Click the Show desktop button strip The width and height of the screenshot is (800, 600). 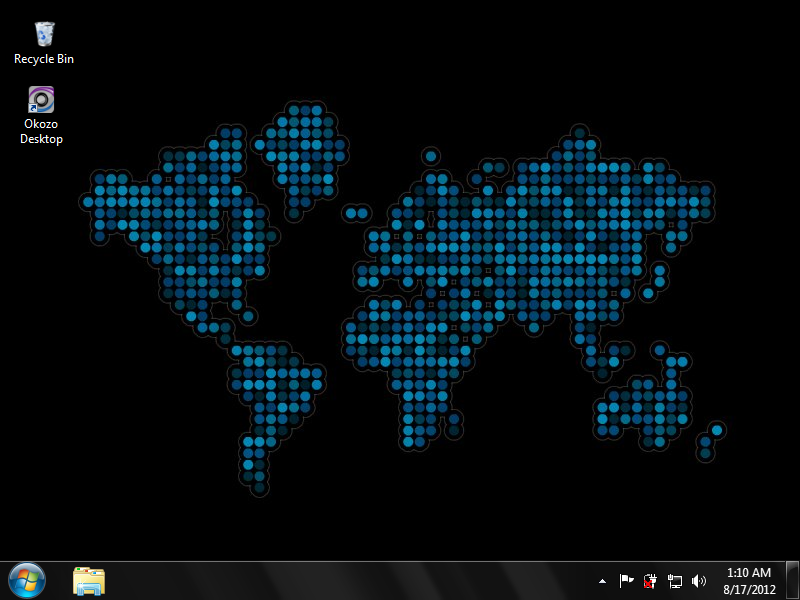coord(792,581)
